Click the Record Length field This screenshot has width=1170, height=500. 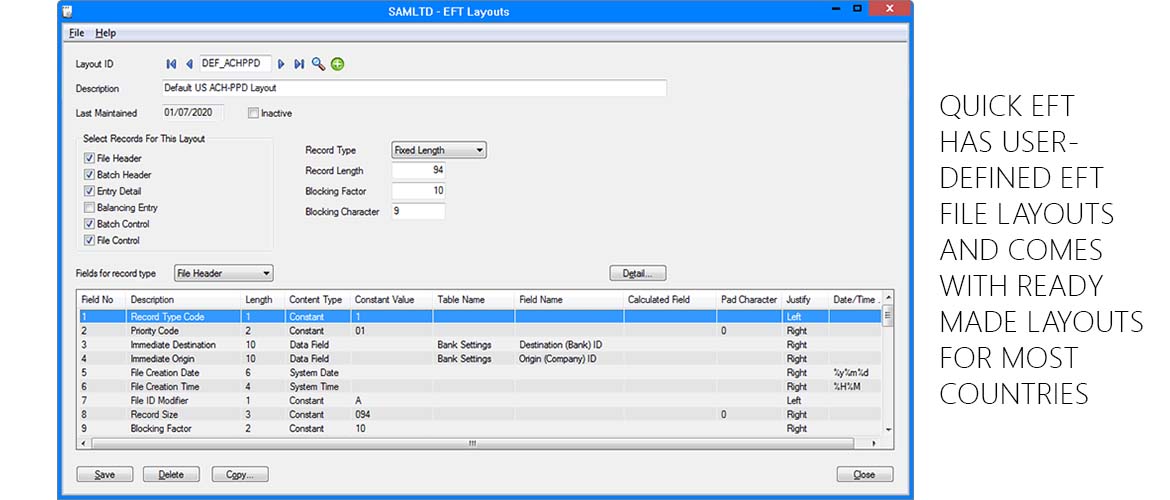[418, 170]
